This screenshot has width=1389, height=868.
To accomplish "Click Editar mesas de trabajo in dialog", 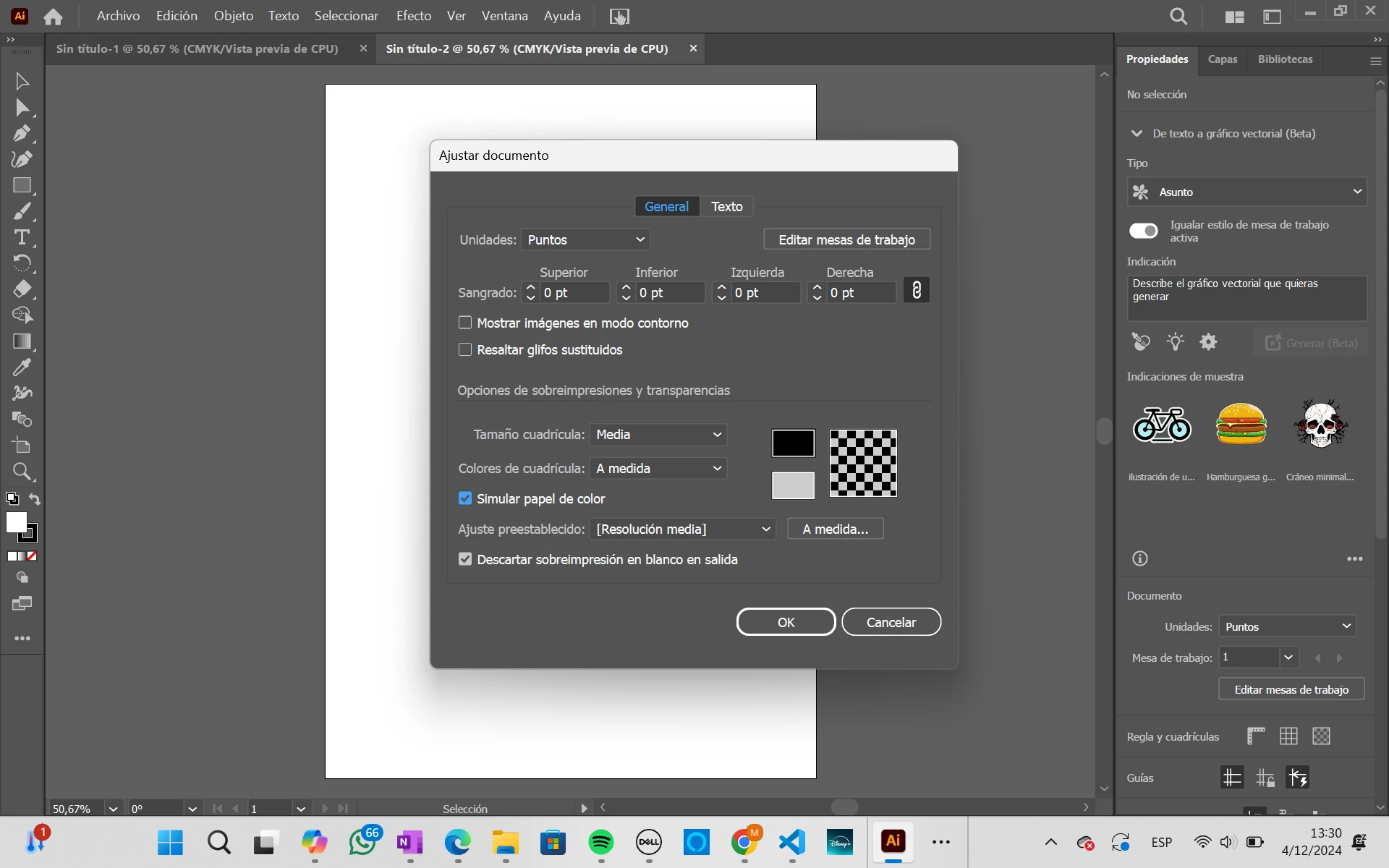I will pyautogui.click(x=846, y=239).
